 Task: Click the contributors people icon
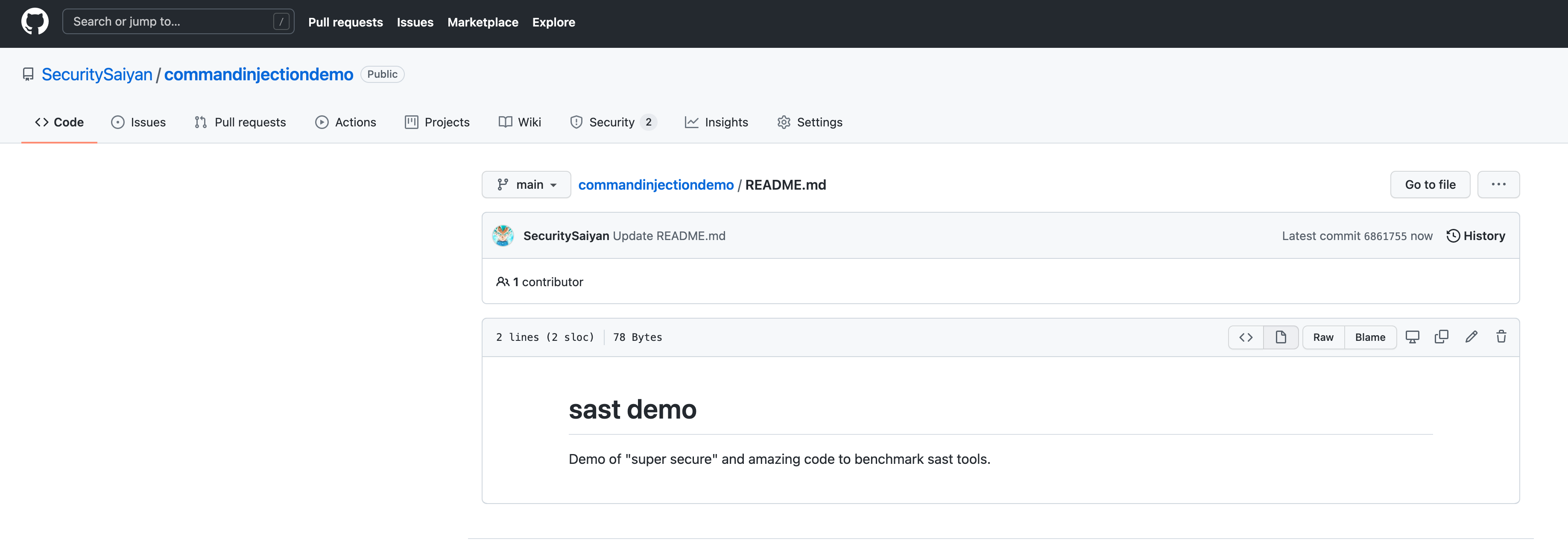coord(503,281)
